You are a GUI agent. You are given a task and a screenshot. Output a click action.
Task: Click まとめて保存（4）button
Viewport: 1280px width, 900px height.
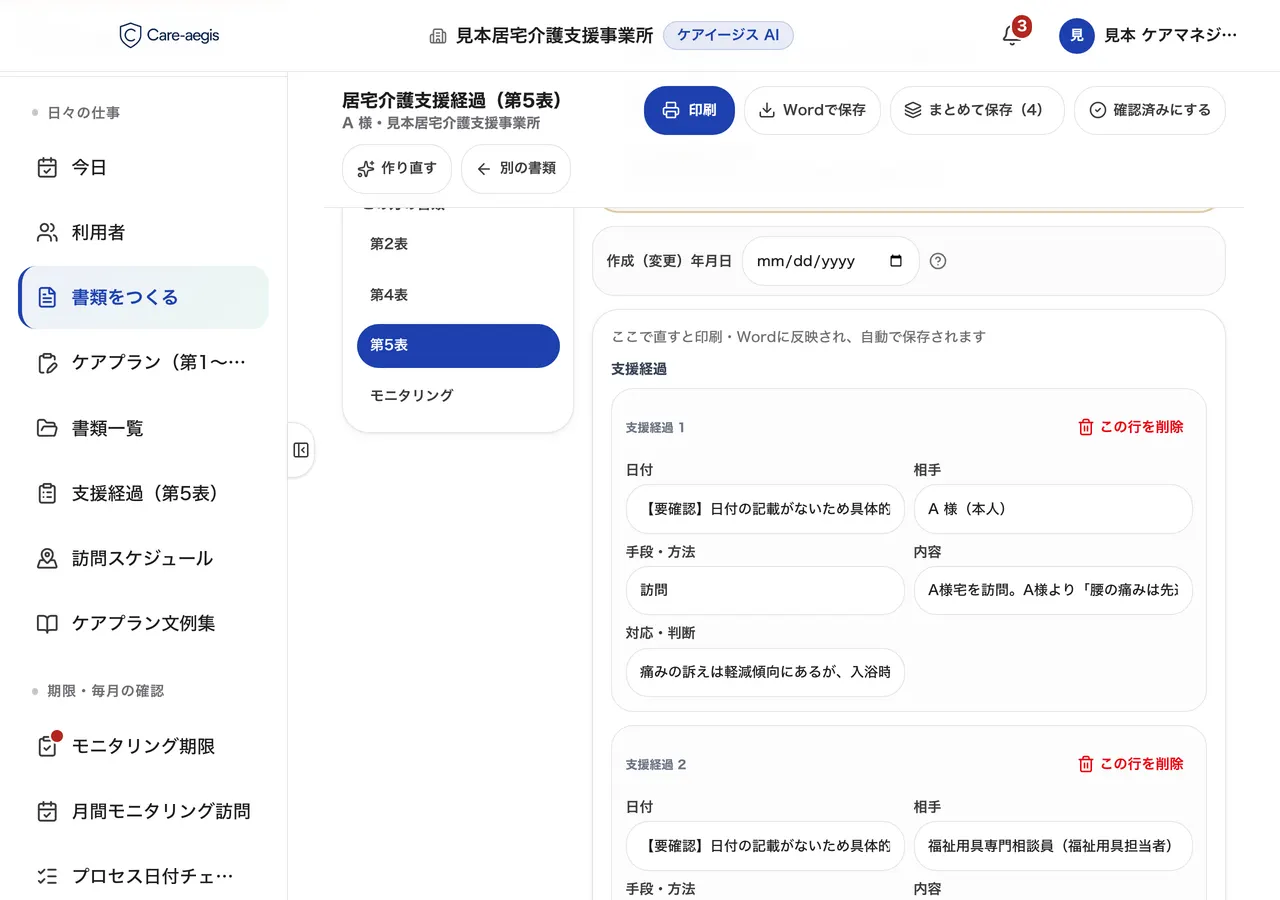[977, 110]
